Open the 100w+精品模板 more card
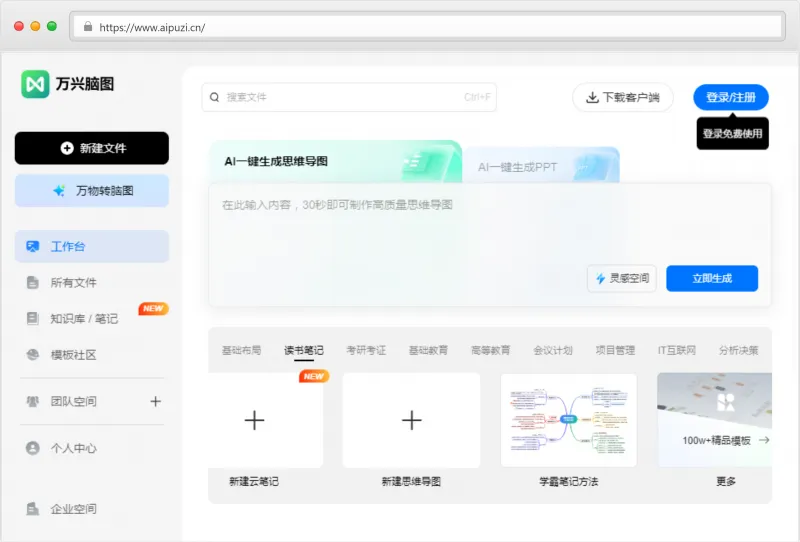The width and height of the screenshot is (800, 542). pos(714,420)
